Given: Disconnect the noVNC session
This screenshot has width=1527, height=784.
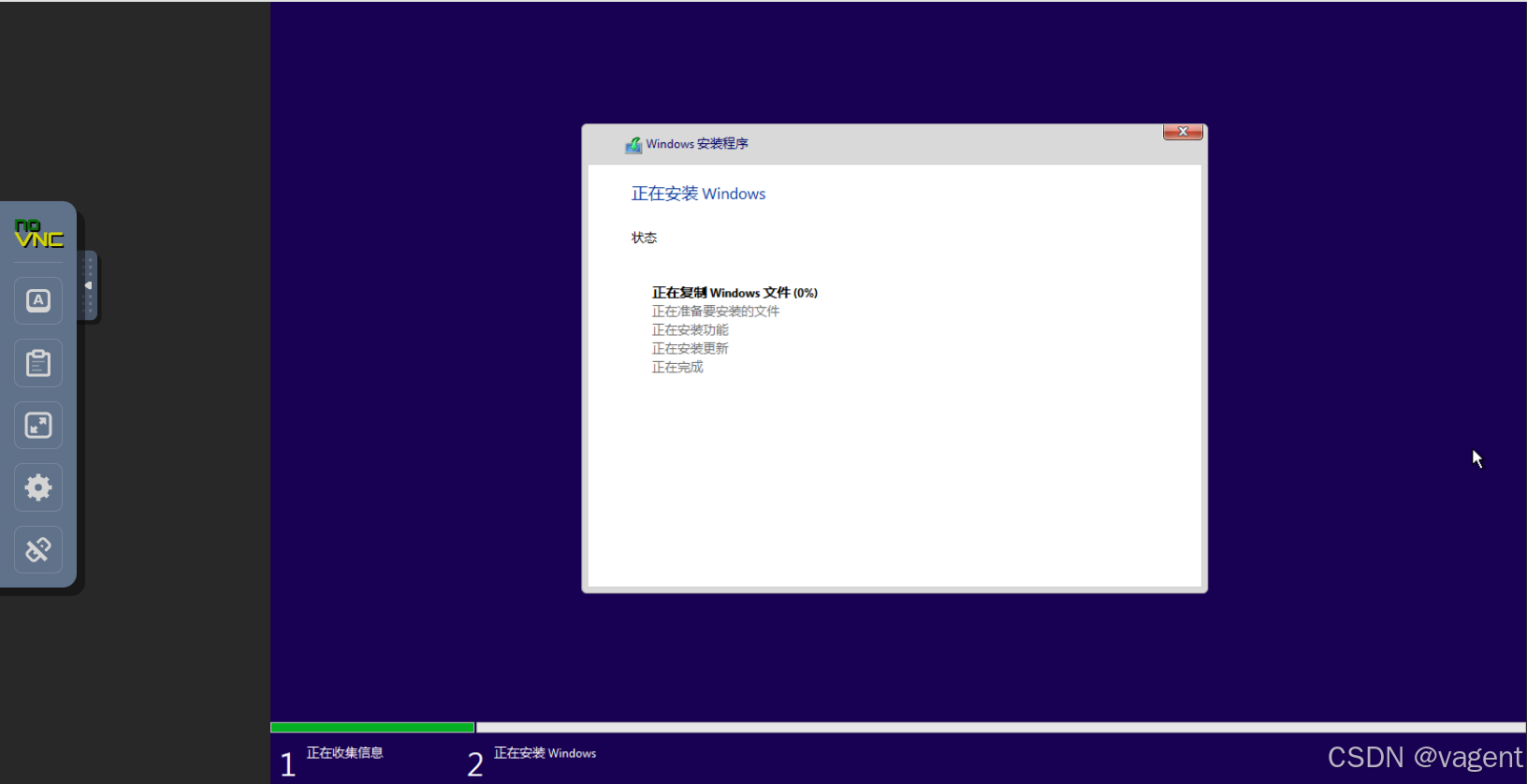Looking at the screenshot, I should click(x=38, y=549).
